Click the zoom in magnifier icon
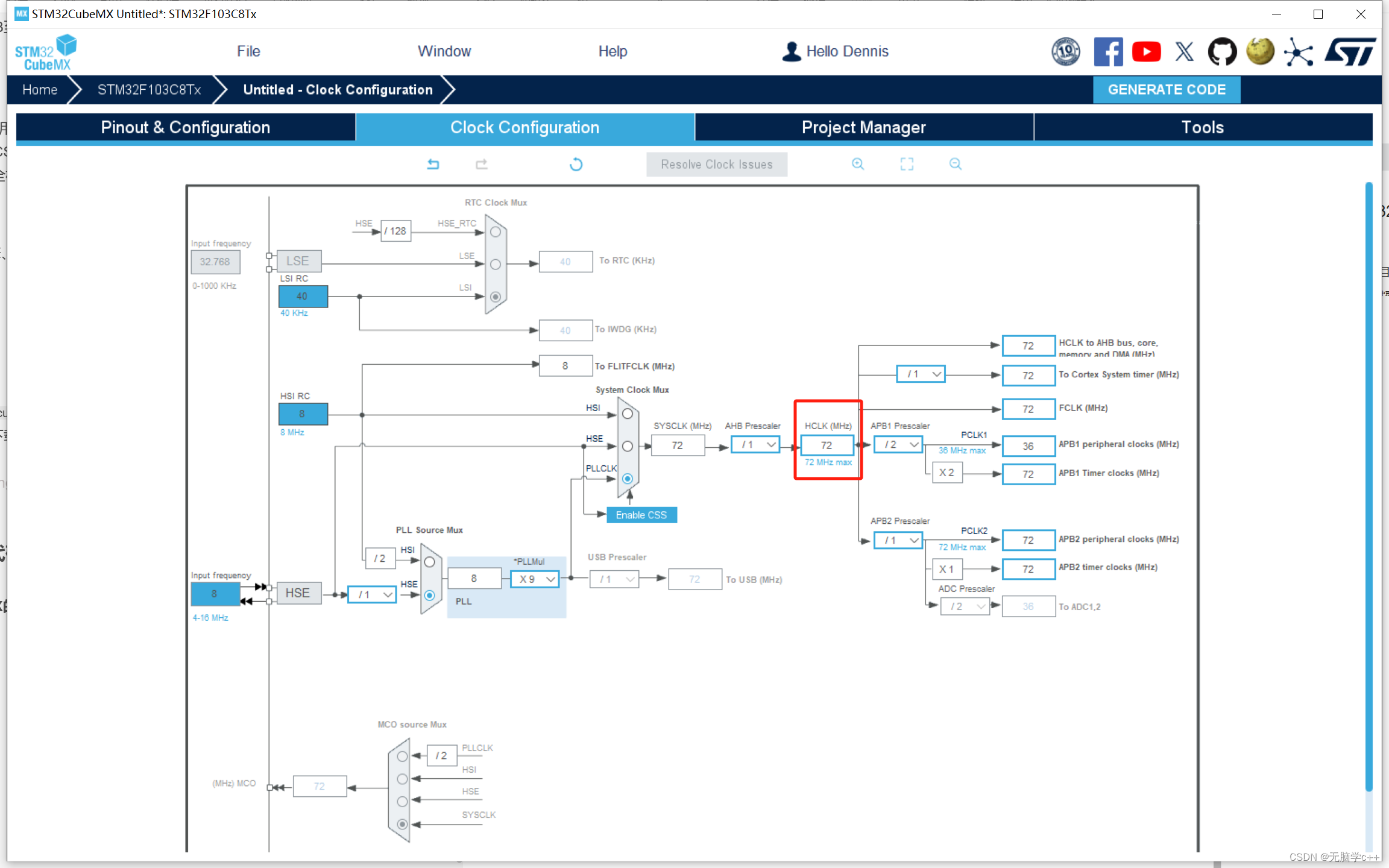1389x868 pixels. 857,164
